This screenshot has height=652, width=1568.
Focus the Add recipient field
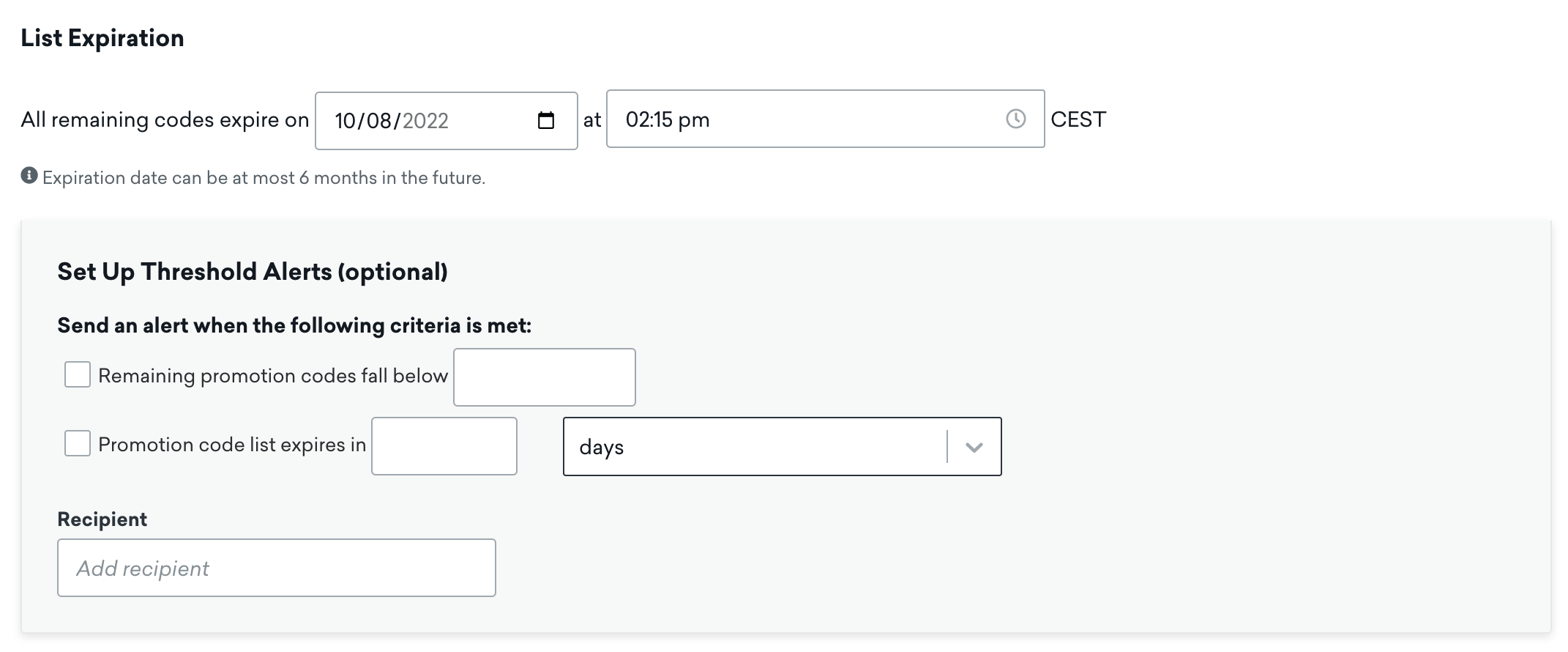point(276,568)
